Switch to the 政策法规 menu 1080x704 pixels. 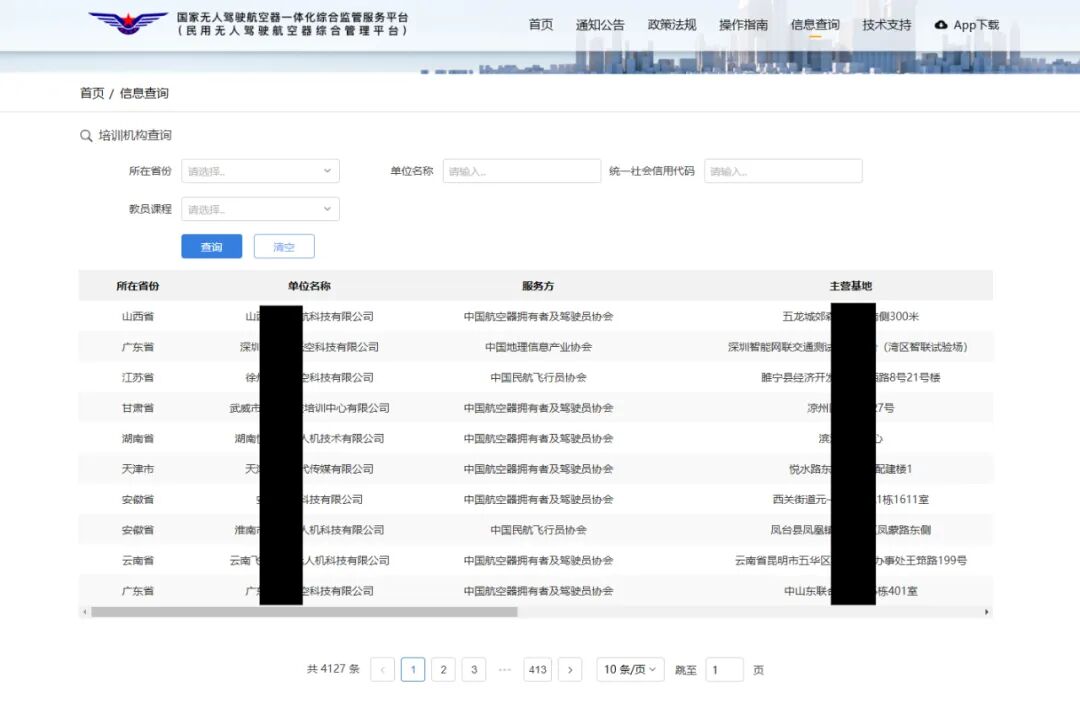click(672, 25)
